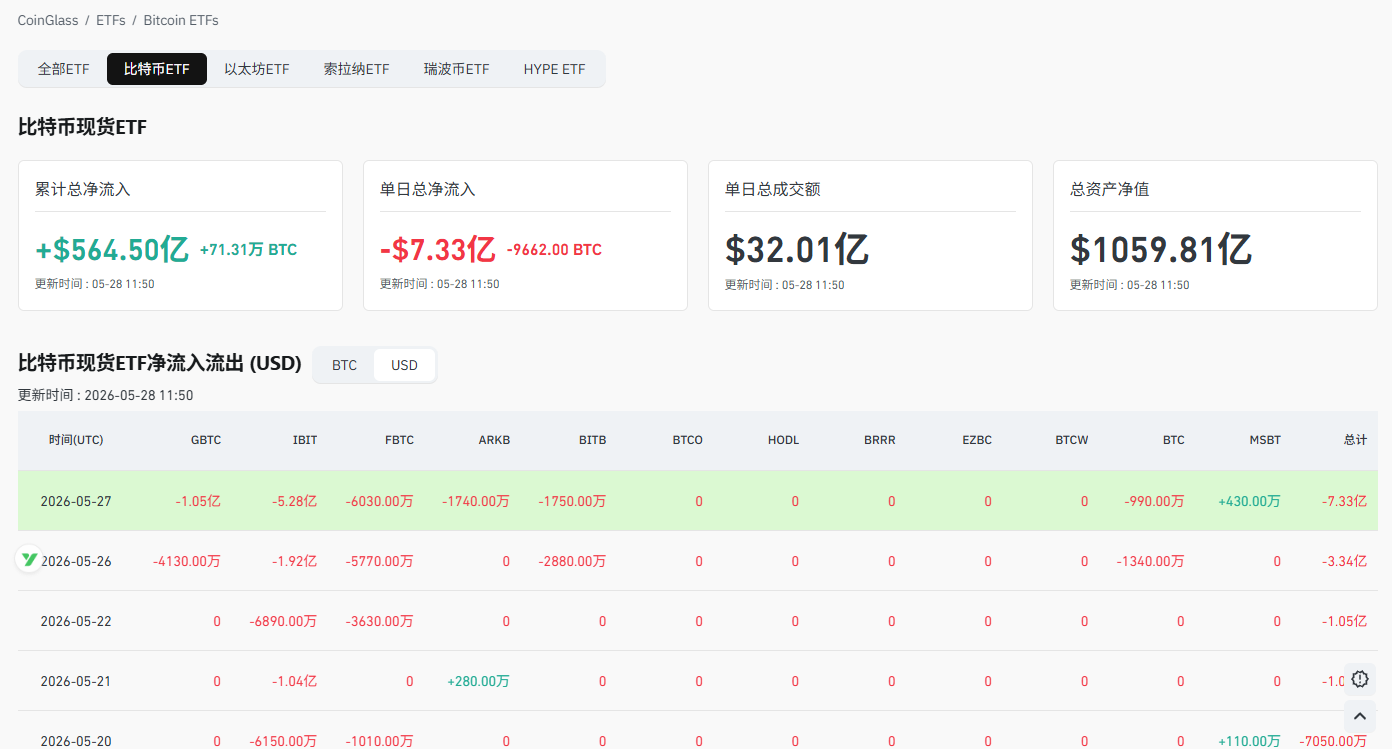Select the 2026-05-26 date cell
Viewport: 1392px width, 749px height.
click(76, 561)
